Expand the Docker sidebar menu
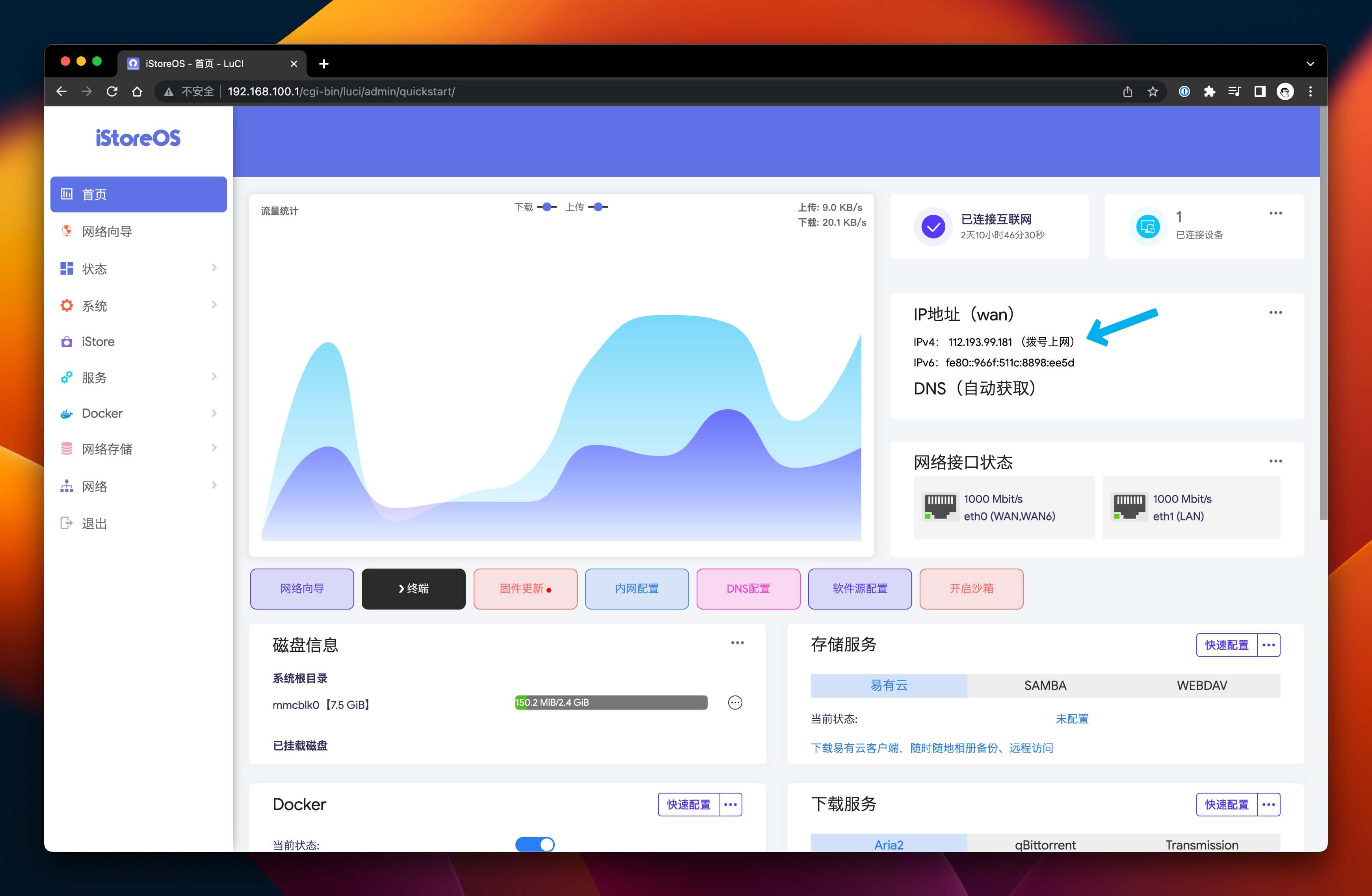 tap(138, 413)
